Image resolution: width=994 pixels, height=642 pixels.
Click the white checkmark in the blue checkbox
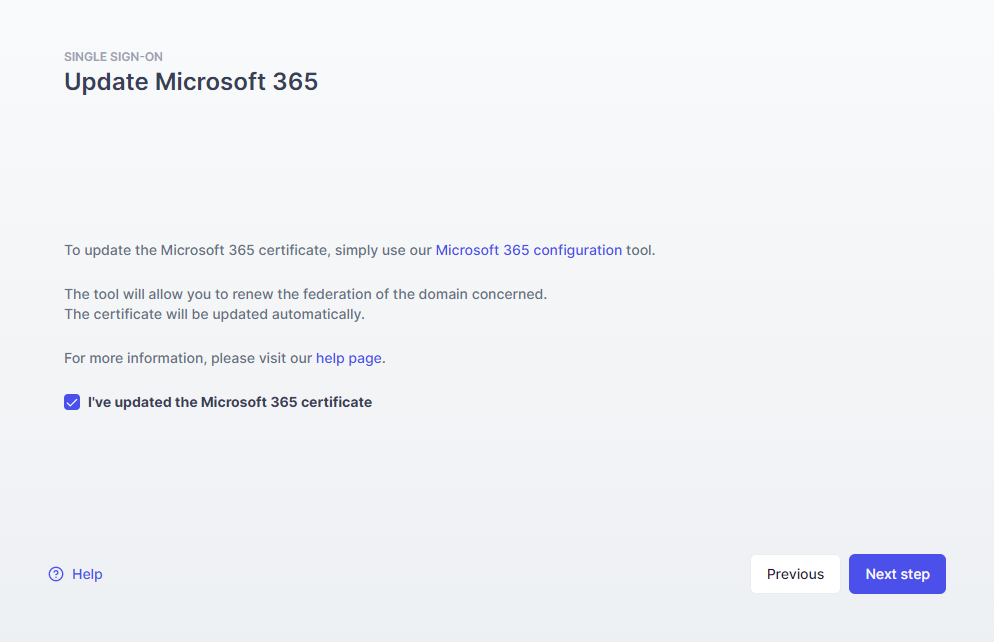coord(72,402)
